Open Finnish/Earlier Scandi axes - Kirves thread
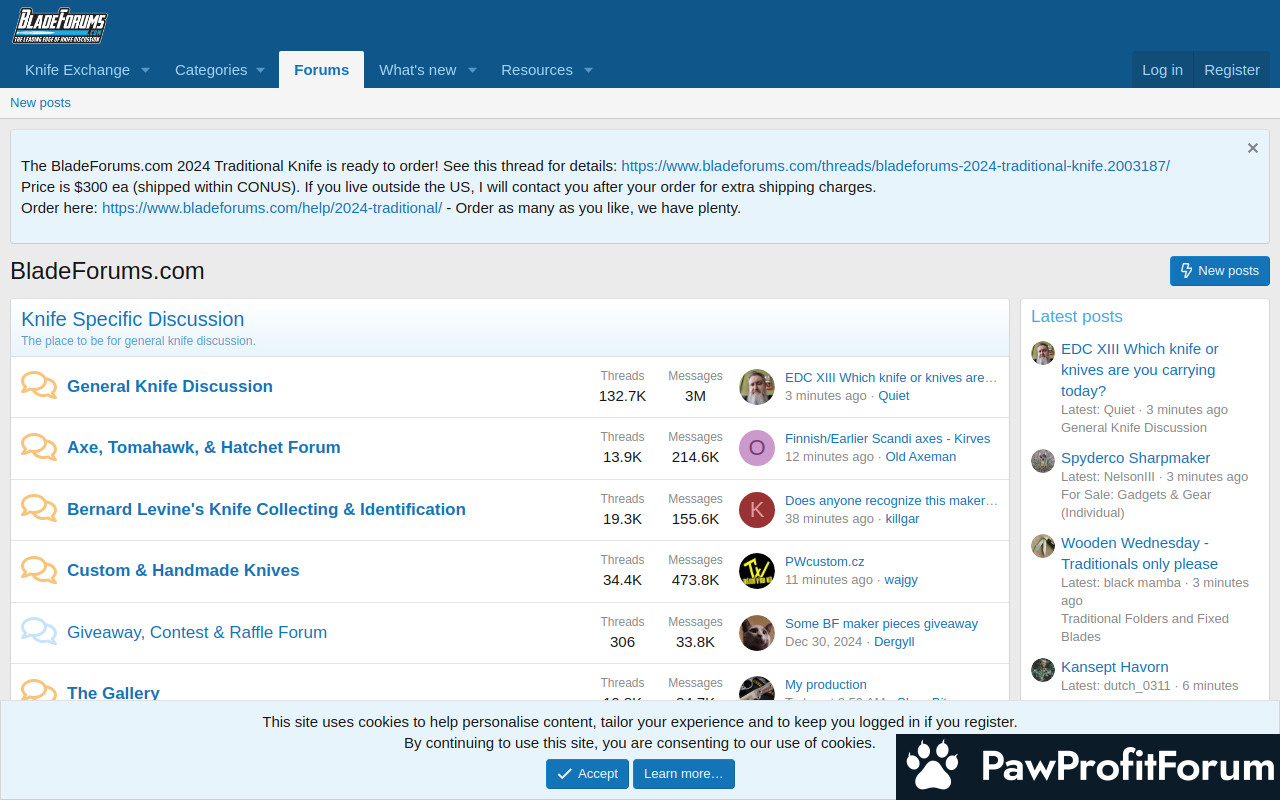 [x=887, y=438]
